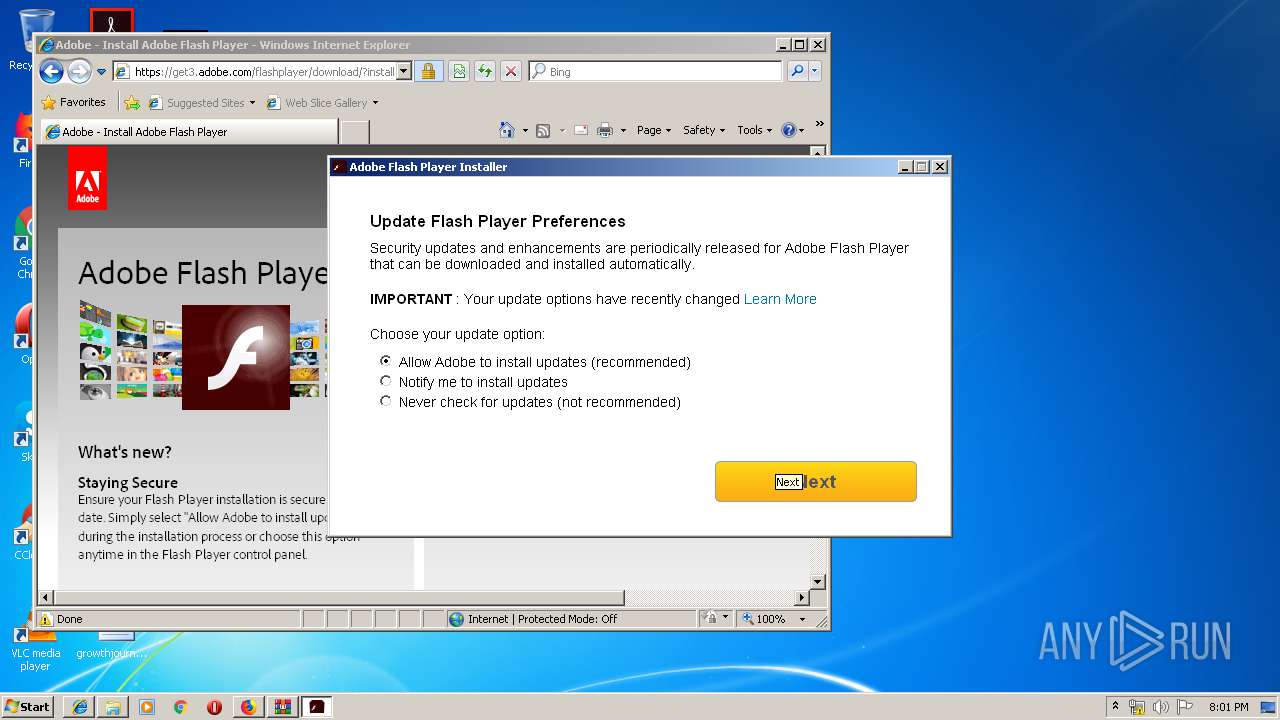Open search provider options dropdown
Screen dimensions: 1280x720
pos(815,71)
